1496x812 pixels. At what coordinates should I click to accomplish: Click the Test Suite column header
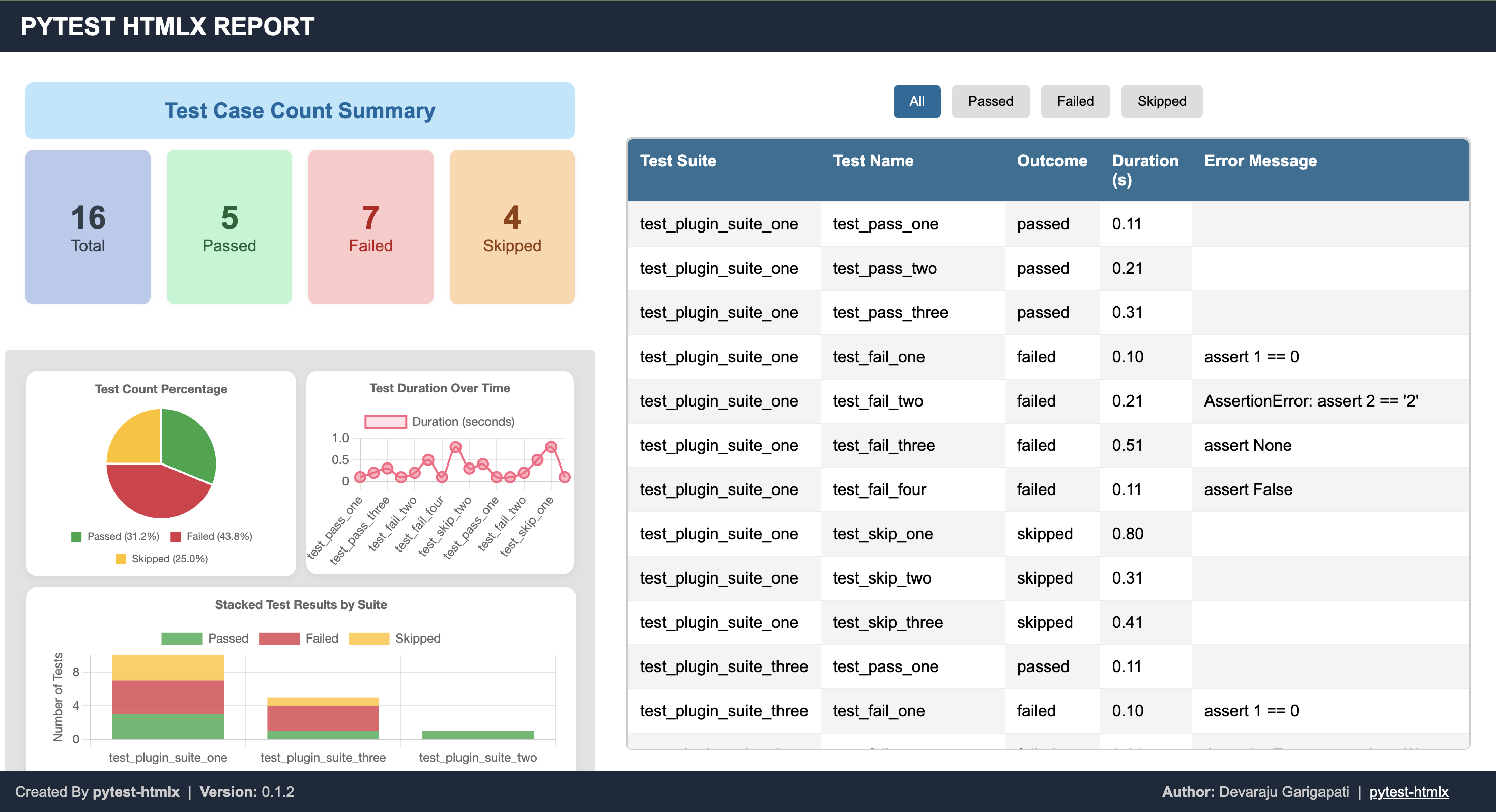[x=678, y=161]
